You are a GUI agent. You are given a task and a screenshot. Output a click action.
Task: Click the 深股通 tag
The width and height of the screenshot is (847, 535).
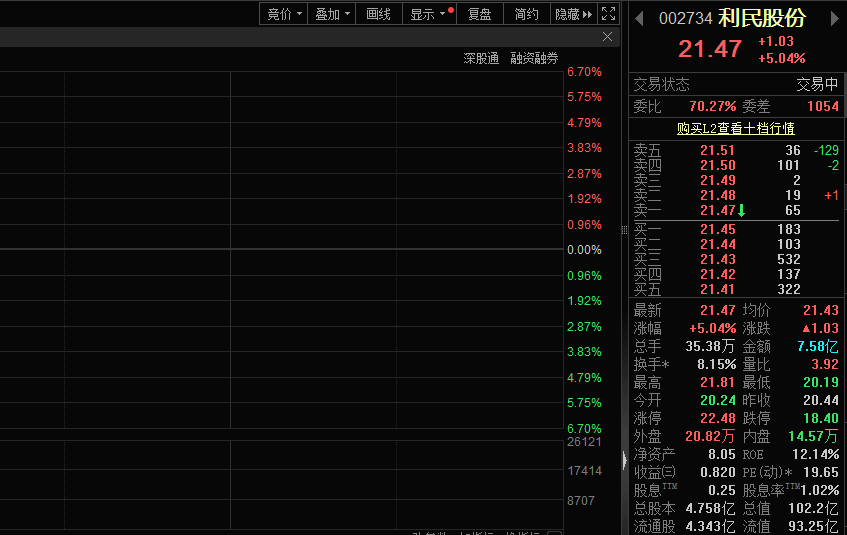[x=480, y=59]
